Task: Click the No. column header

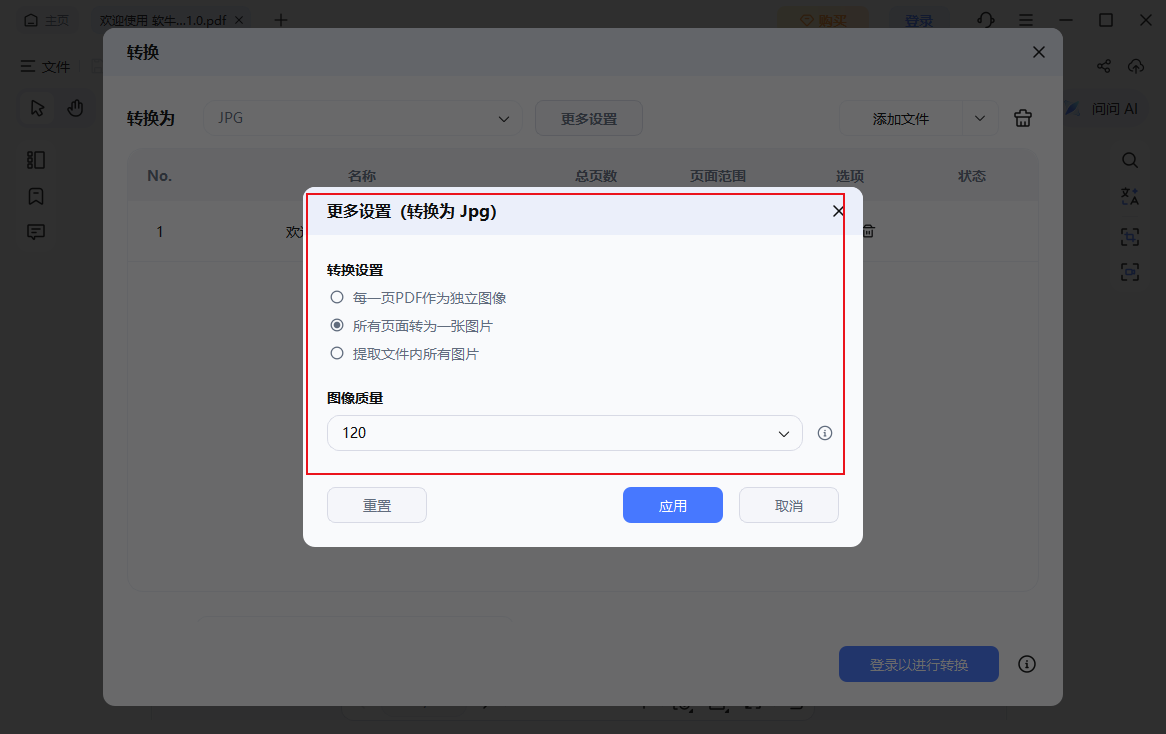Action: click(159, 176)
